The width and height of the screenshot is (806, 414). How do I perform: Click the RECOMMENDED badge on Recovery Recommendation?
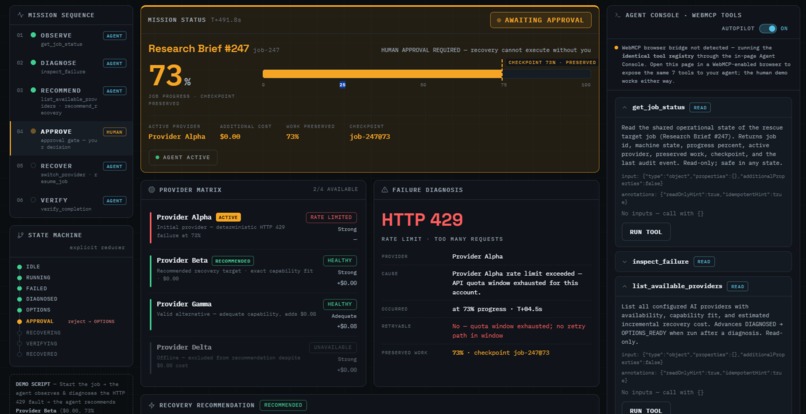click(283, 405)
